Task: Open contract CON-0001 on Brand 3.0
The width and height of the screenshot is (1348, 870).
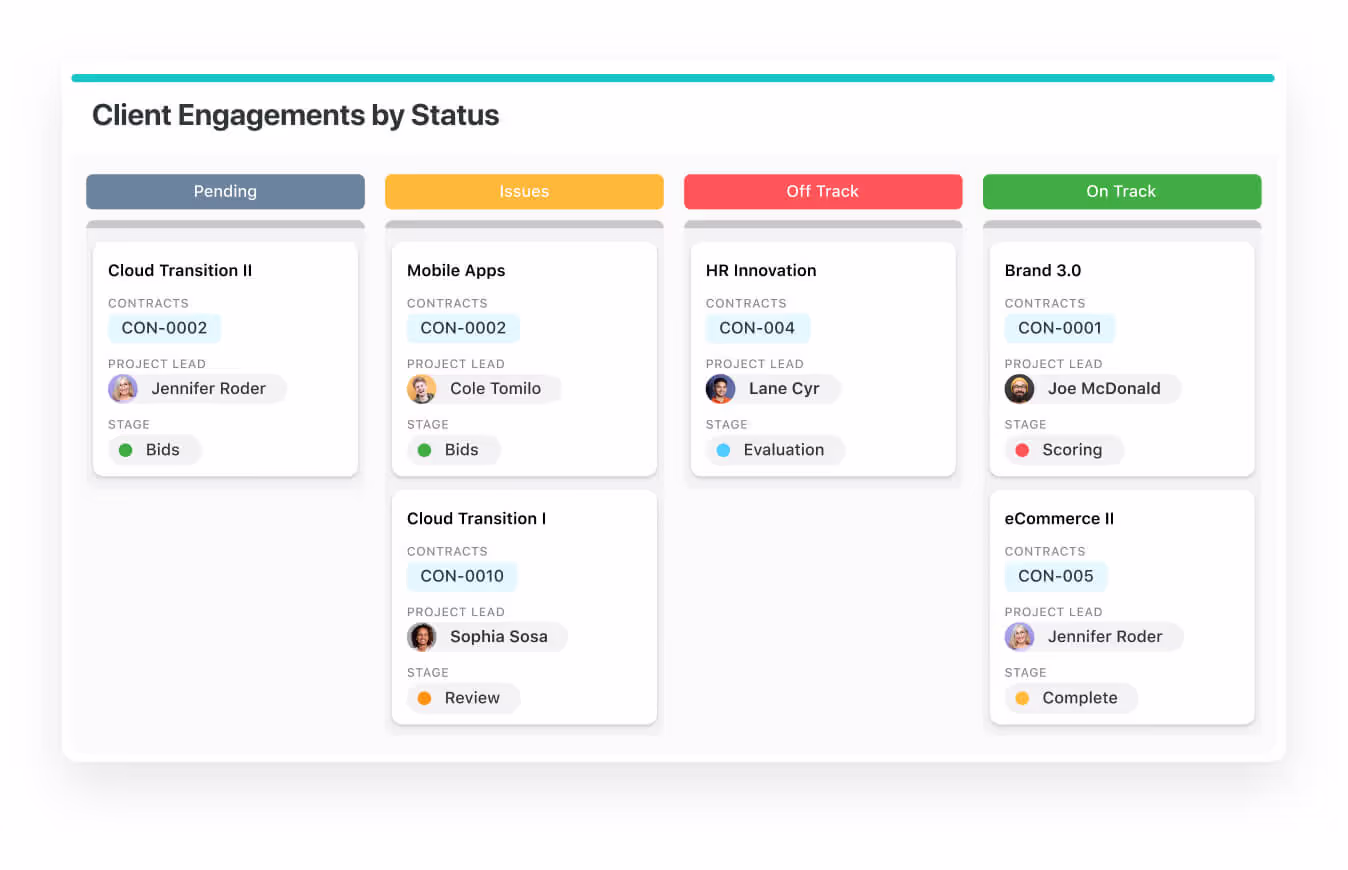Action: tap(1059, 328)
